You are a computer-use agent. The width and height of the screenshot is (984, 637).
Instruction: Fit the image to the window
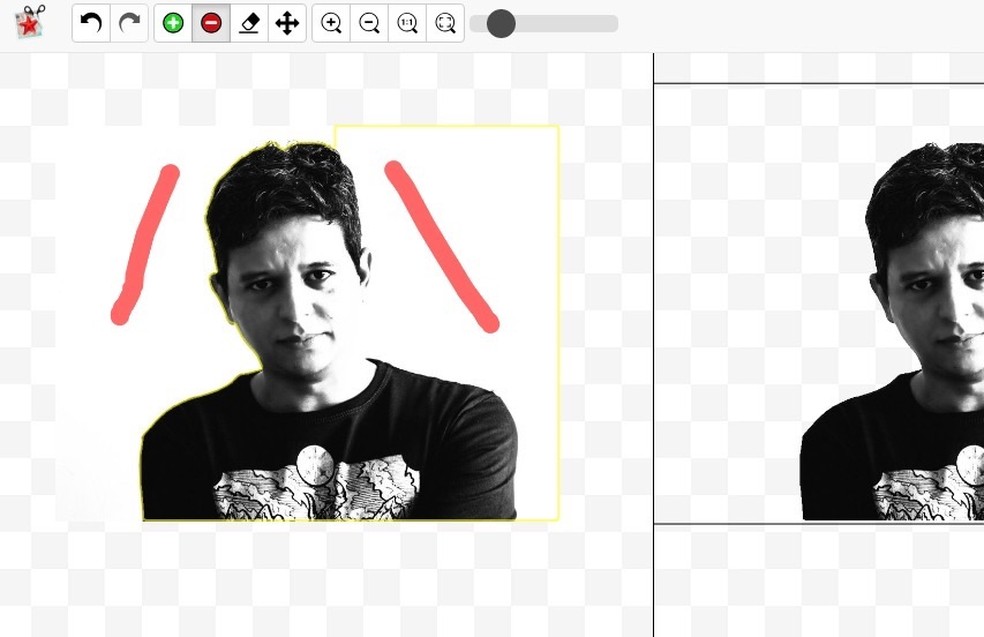pyautogui.click(x=445, y=23)
